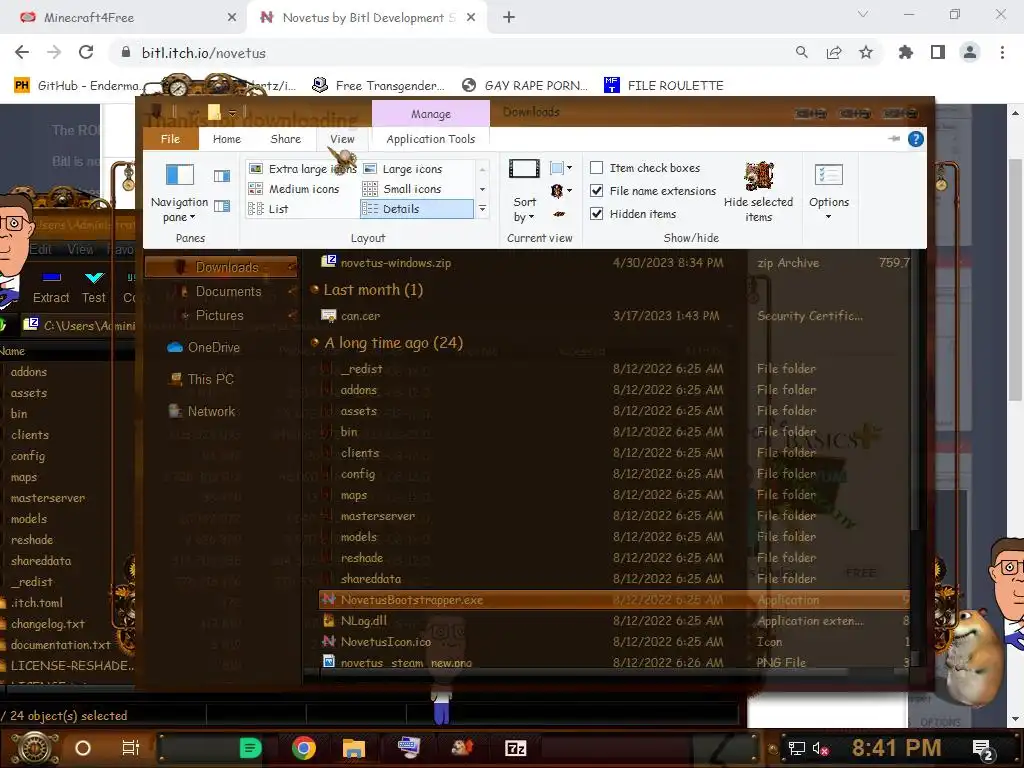Toggle Chrome side panel icon
The width and height of the screenshot is (1024, 768).
click(x=938, y=53)
